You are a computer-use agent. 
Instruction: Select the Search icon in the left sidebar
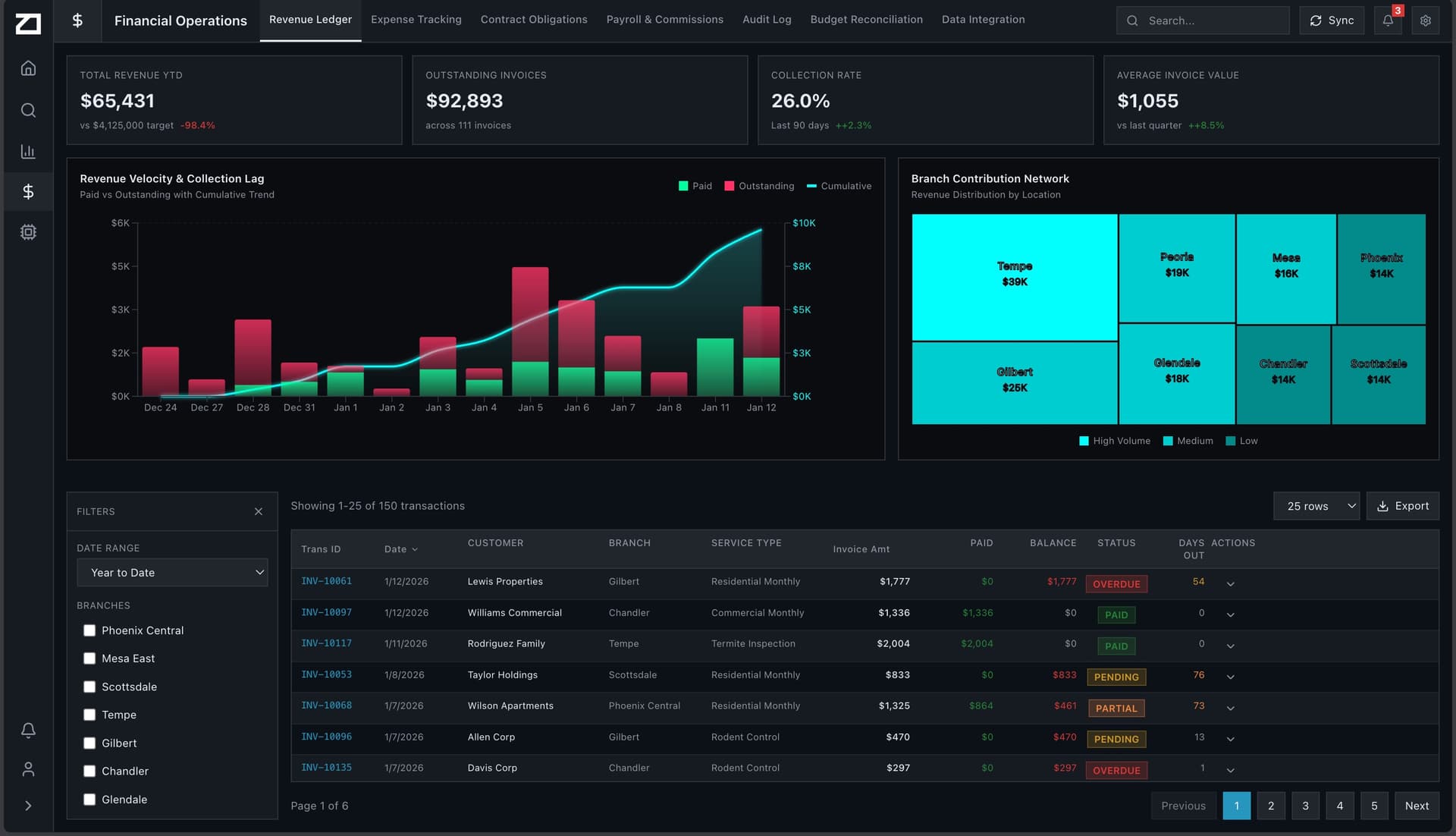(x=28, y=110)
